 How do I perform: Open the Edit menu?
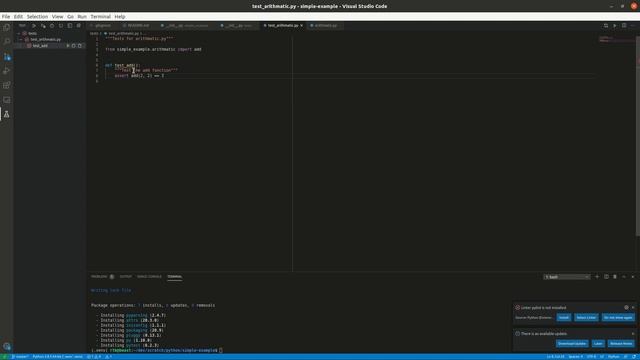point(18,17)
